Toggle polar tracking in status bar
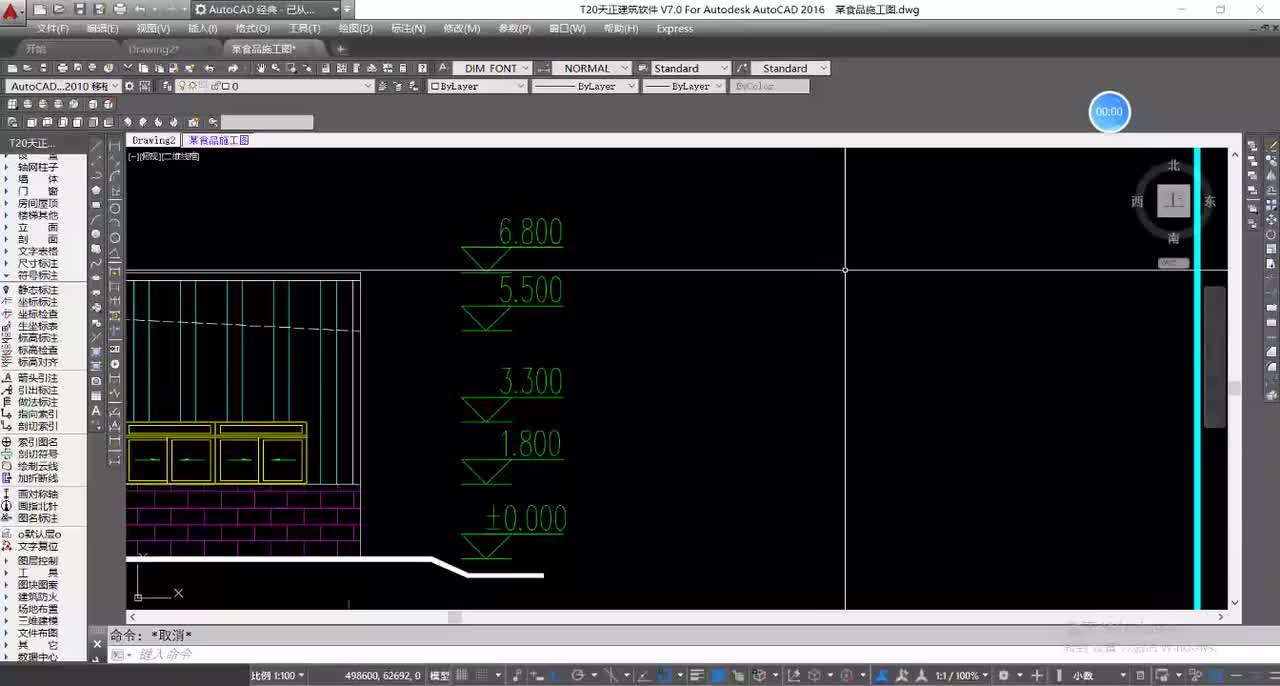 tap(579, 676)
